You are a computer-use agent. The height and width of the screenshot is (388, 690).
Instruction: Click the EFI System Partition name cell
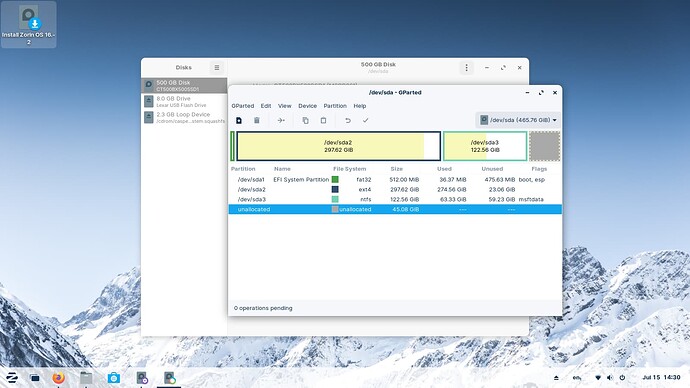coord(301,179)
